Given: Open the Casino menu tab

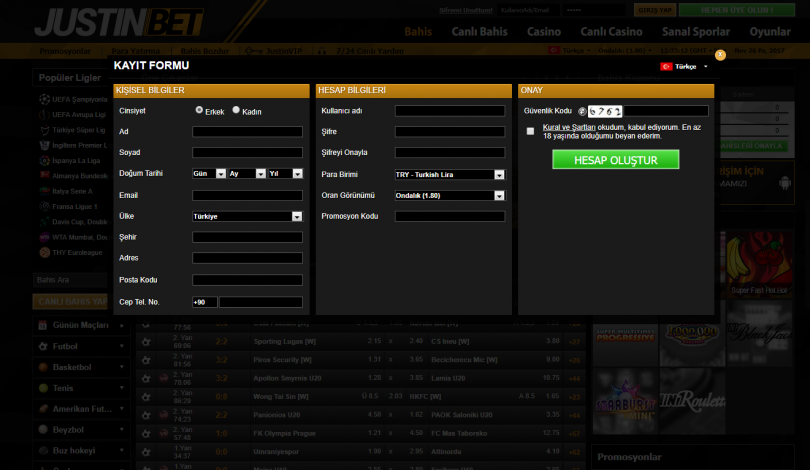Looking at the screenshot, I should [543, 32].
